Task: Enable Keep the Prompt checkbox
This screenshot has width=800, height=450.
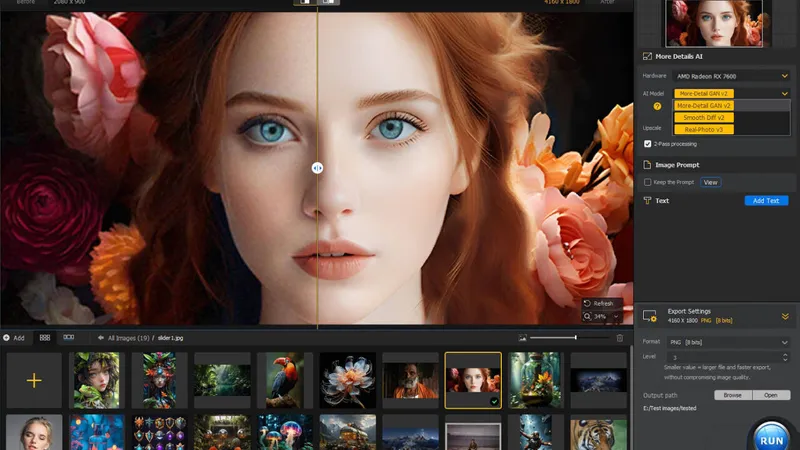Action: coord(648,182)
